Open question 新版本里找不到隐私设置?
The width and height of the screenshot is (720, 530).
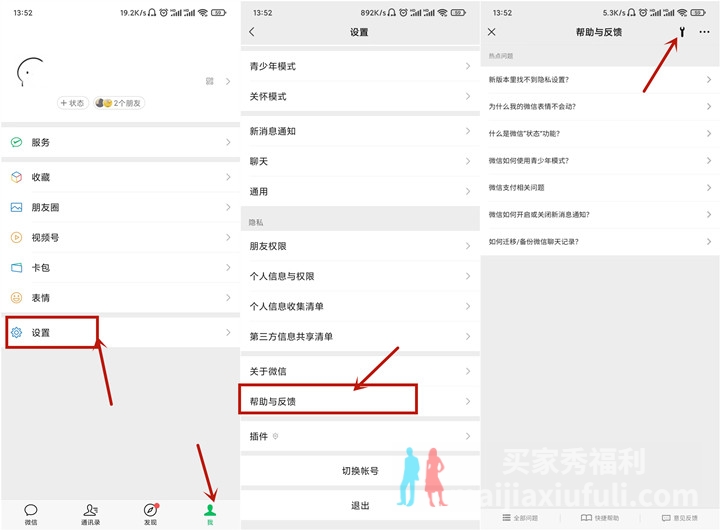click(600, 80)
